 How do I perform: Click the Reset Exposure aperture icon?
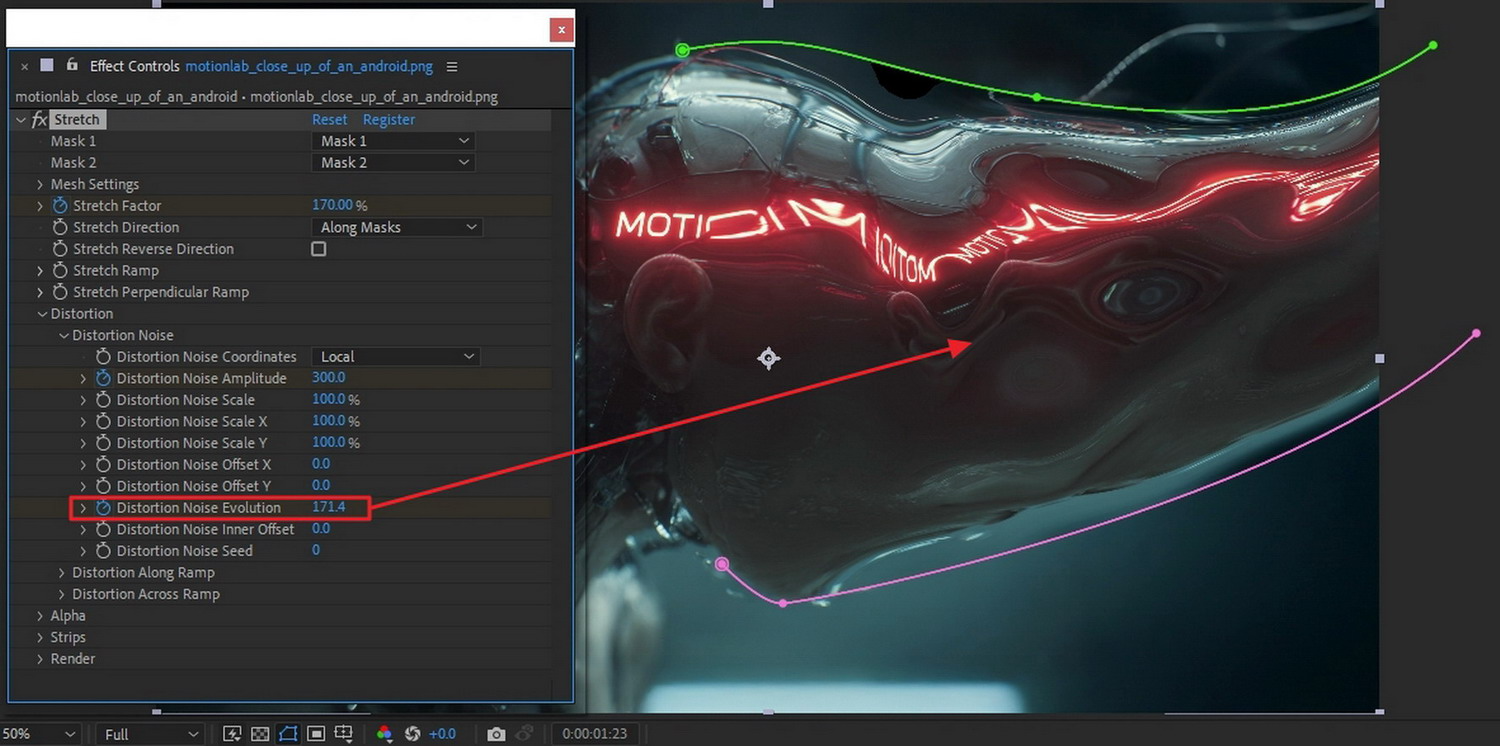point(412,734)
